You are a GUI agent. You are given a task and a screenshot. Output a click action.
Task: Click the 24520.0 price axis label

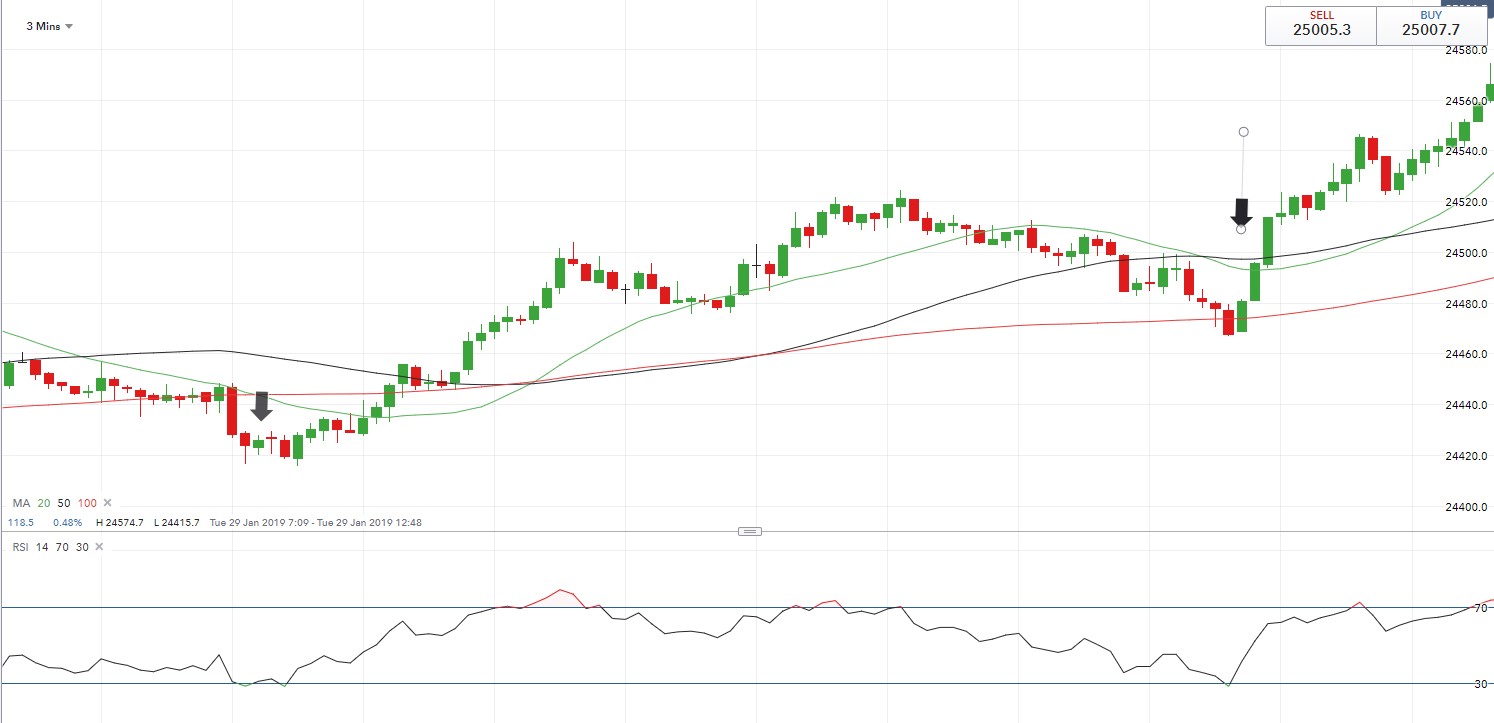[1468, 203]
